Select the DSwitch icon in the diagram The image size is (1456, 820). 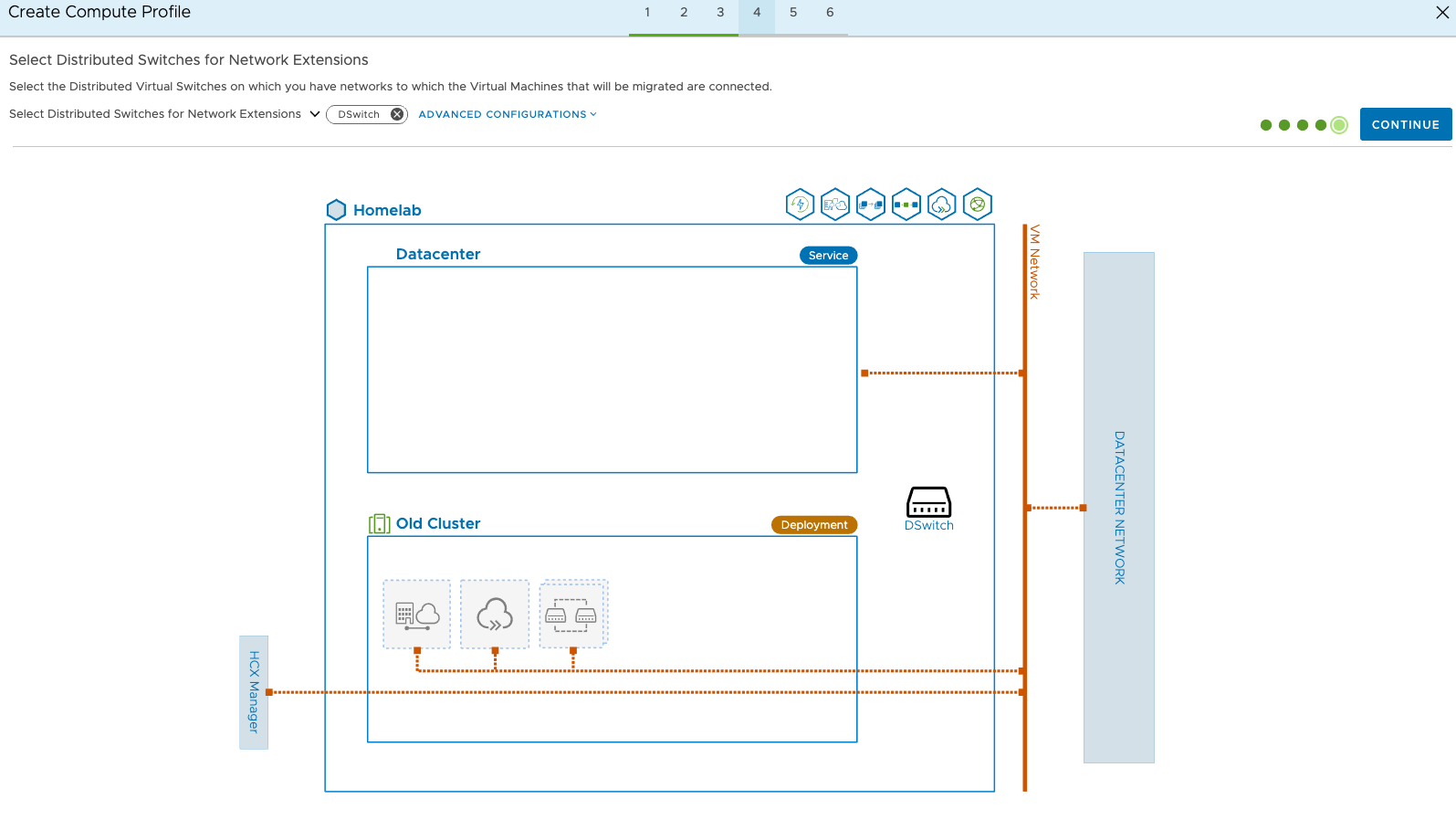928,503
